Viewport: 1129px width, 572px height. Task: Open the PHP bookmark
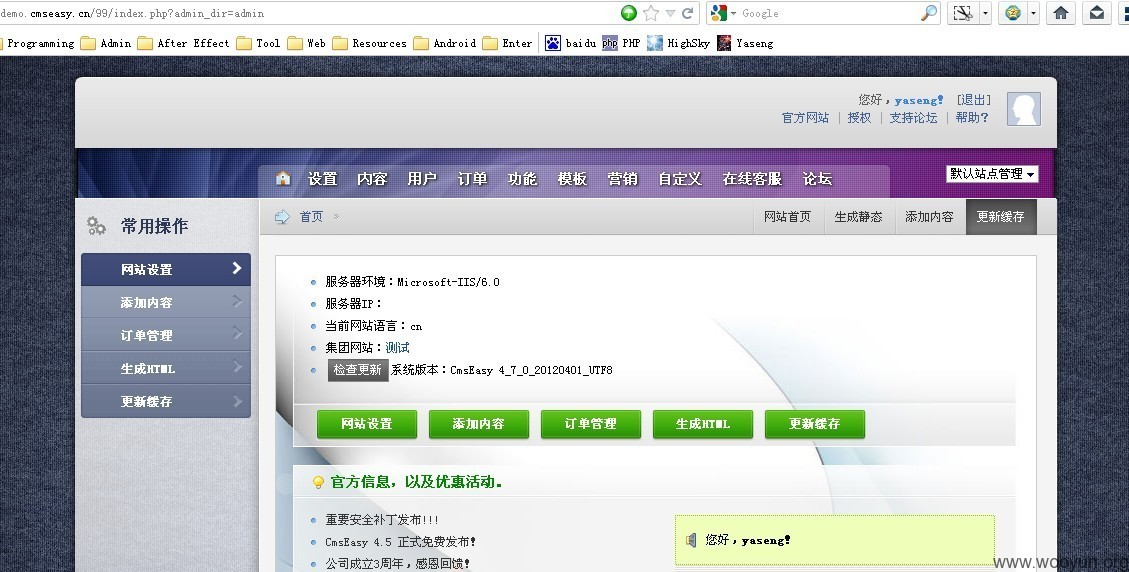(621, 43)
